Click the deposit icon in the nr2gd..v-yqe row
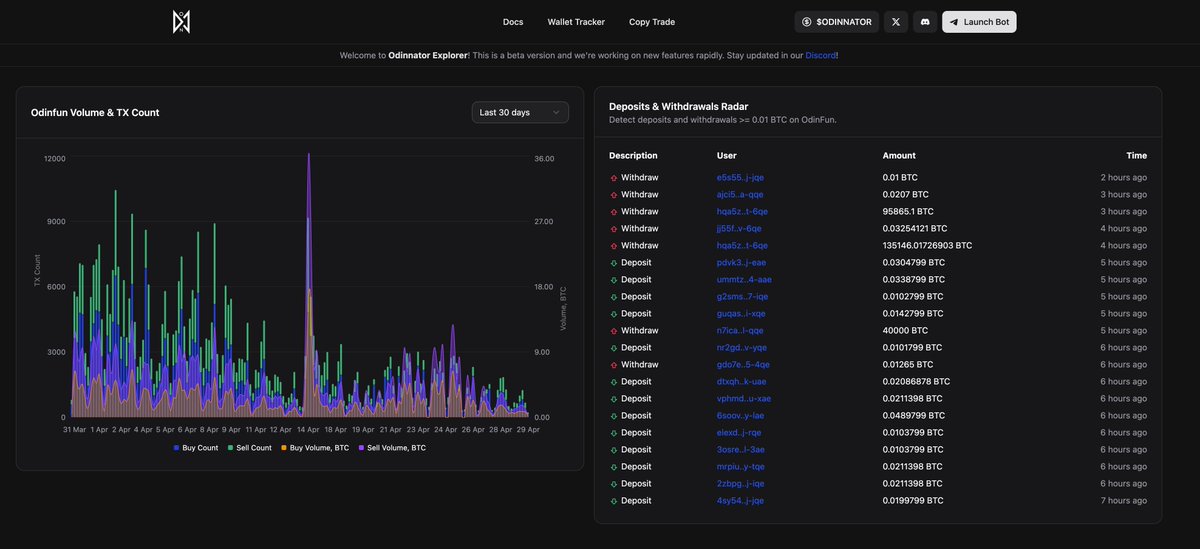The height and width of the screenshot is (549, 1200). [614, 348]
